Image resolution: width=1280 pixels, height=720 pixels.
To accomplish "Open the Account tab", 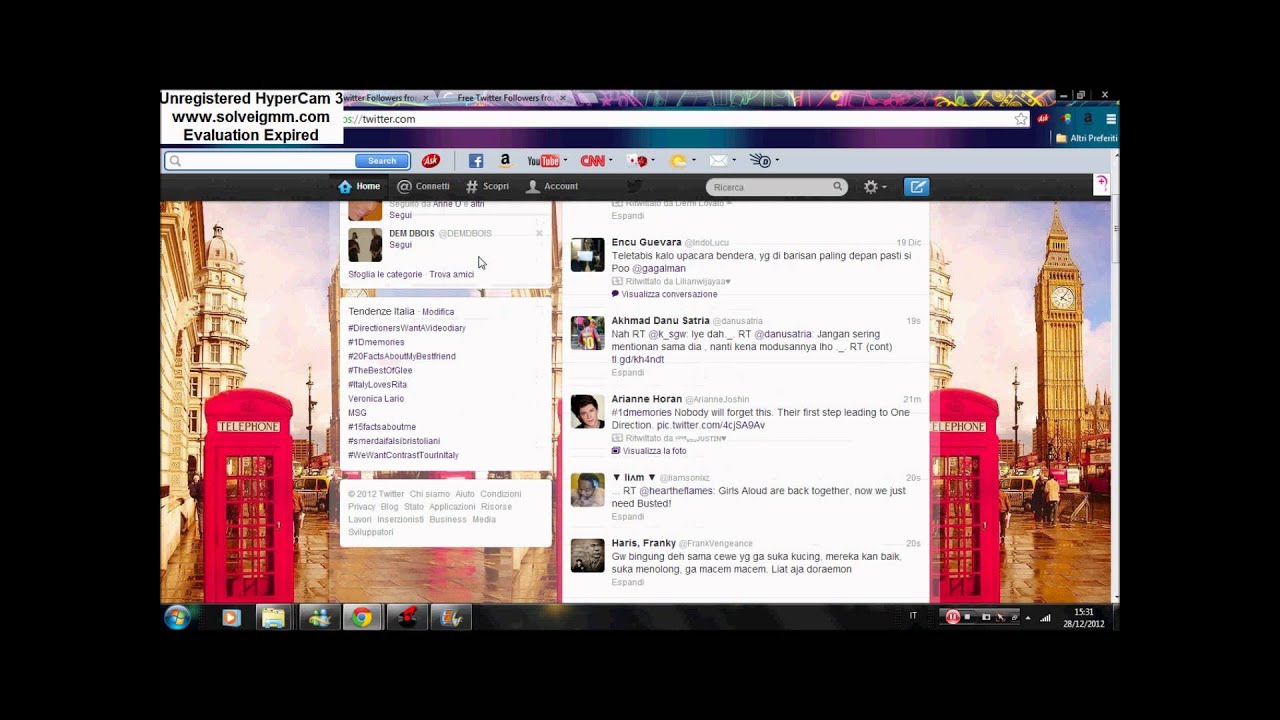I will pos(552,186).
